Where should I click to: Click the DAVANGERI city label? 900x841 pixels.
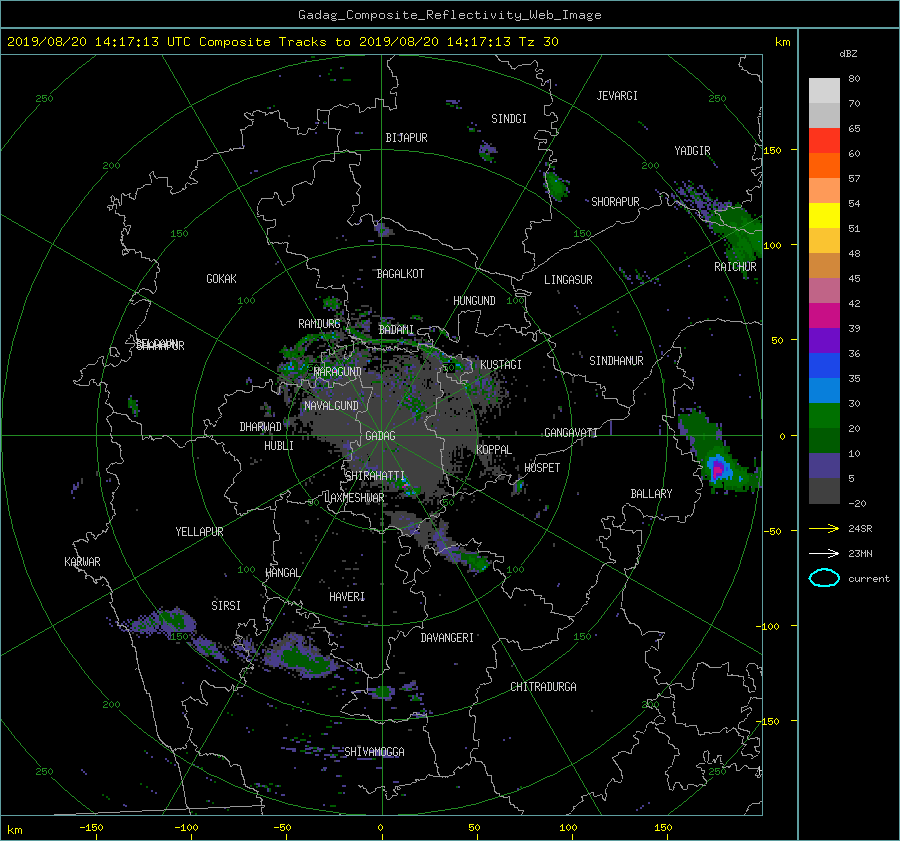[447, 638]
